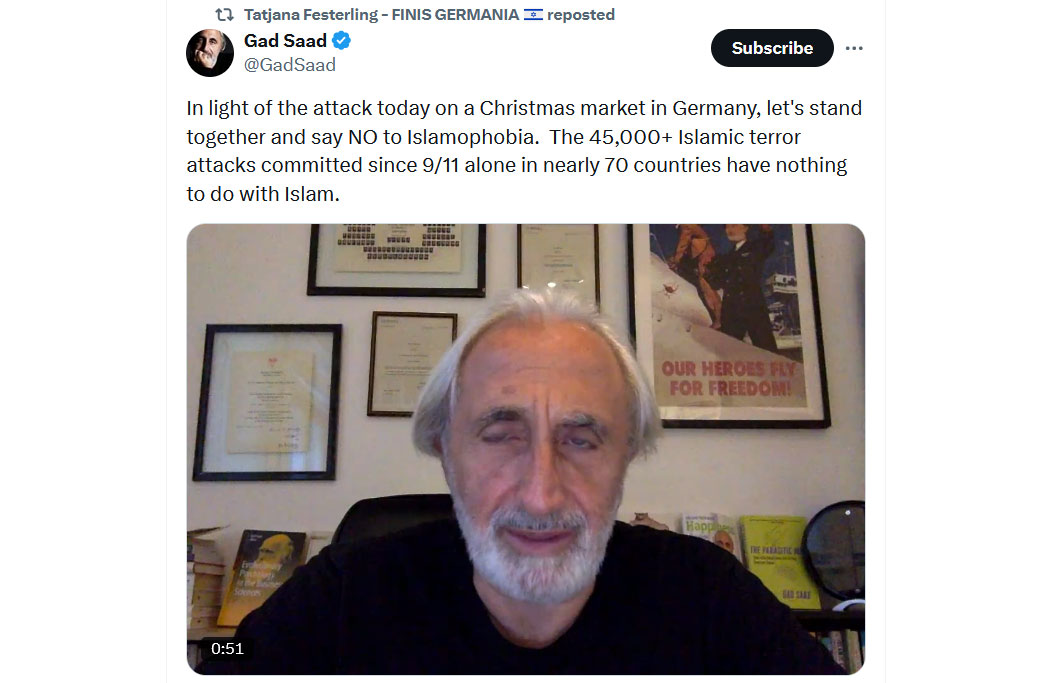Open the three-dot more options menu
Screen dimensions: 1050x683
click(854, 48)
